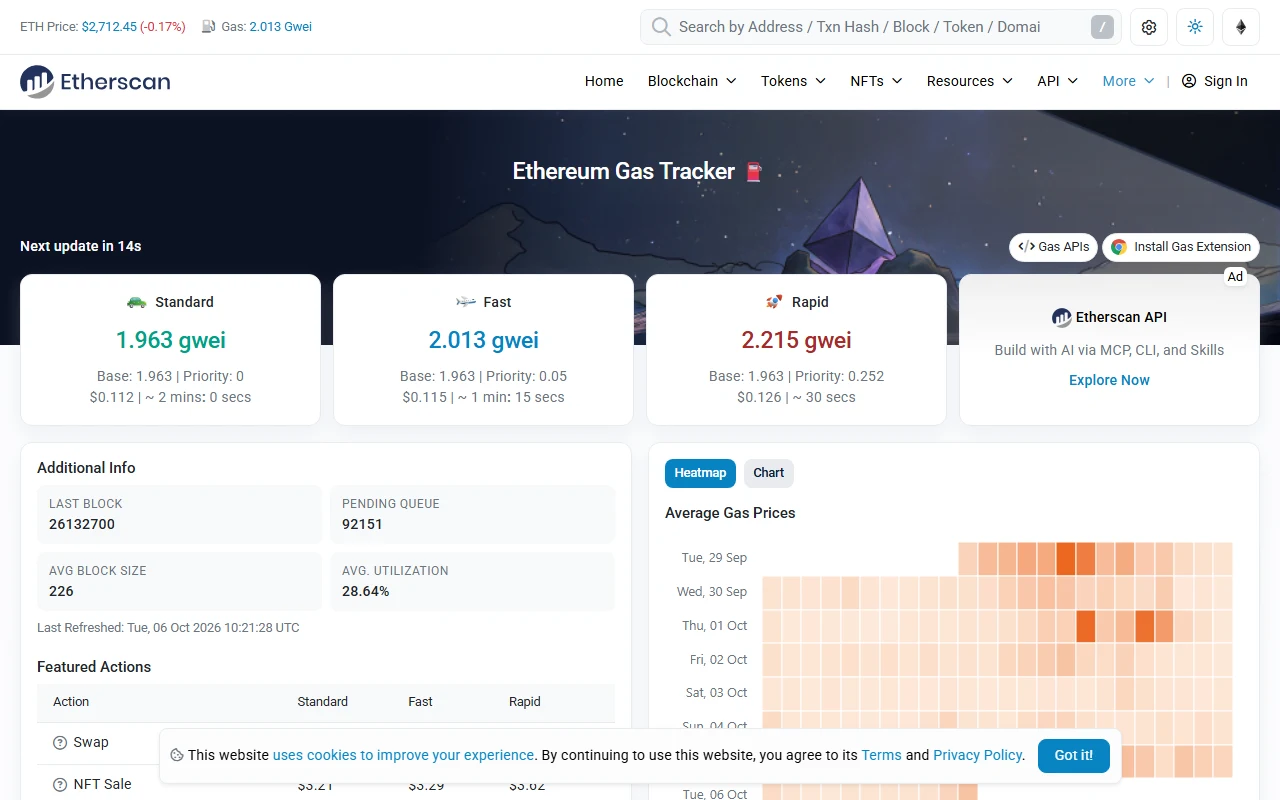The width and height of the screenshot is (1280, 800).
Task: Expand the More dropdown menu
Action: (x=1128, y=81)
